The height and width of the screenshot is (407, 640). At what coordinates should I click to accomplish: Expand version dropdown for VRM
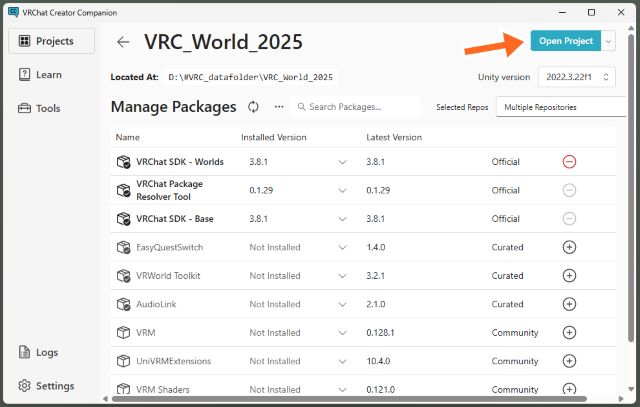(342, 333)
